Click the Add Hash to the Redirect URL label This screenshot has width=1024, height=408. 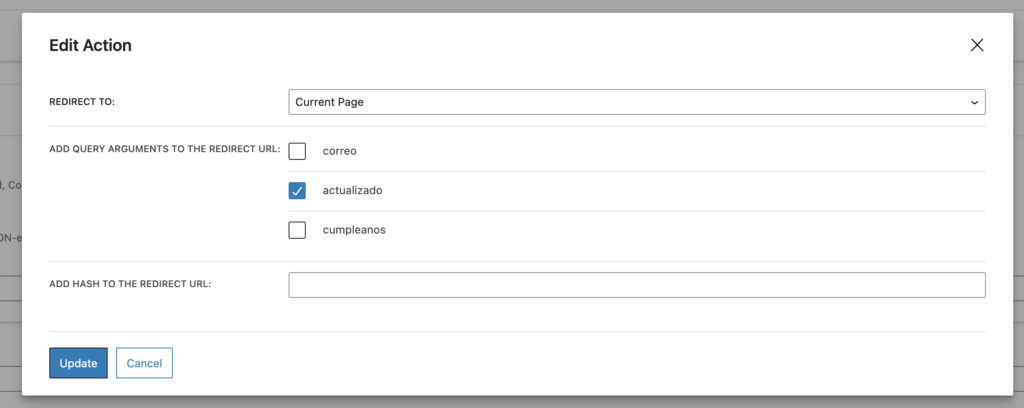tap(130, 284)
